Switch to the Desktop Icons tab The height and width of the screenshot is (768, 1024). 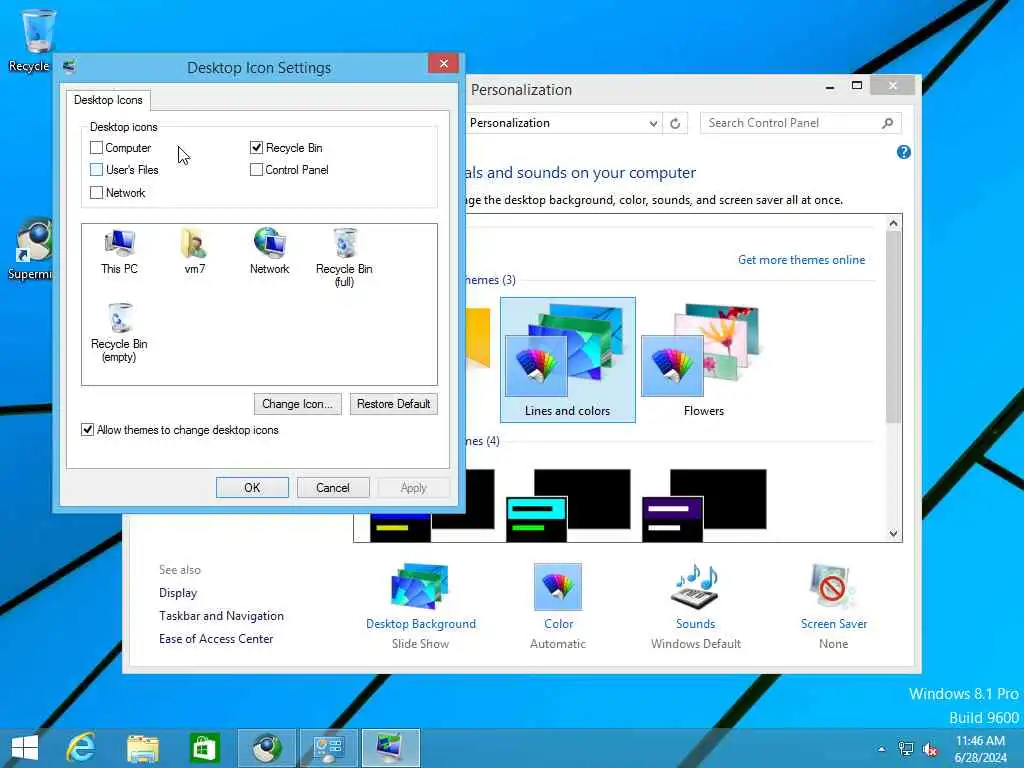point(108,100)
